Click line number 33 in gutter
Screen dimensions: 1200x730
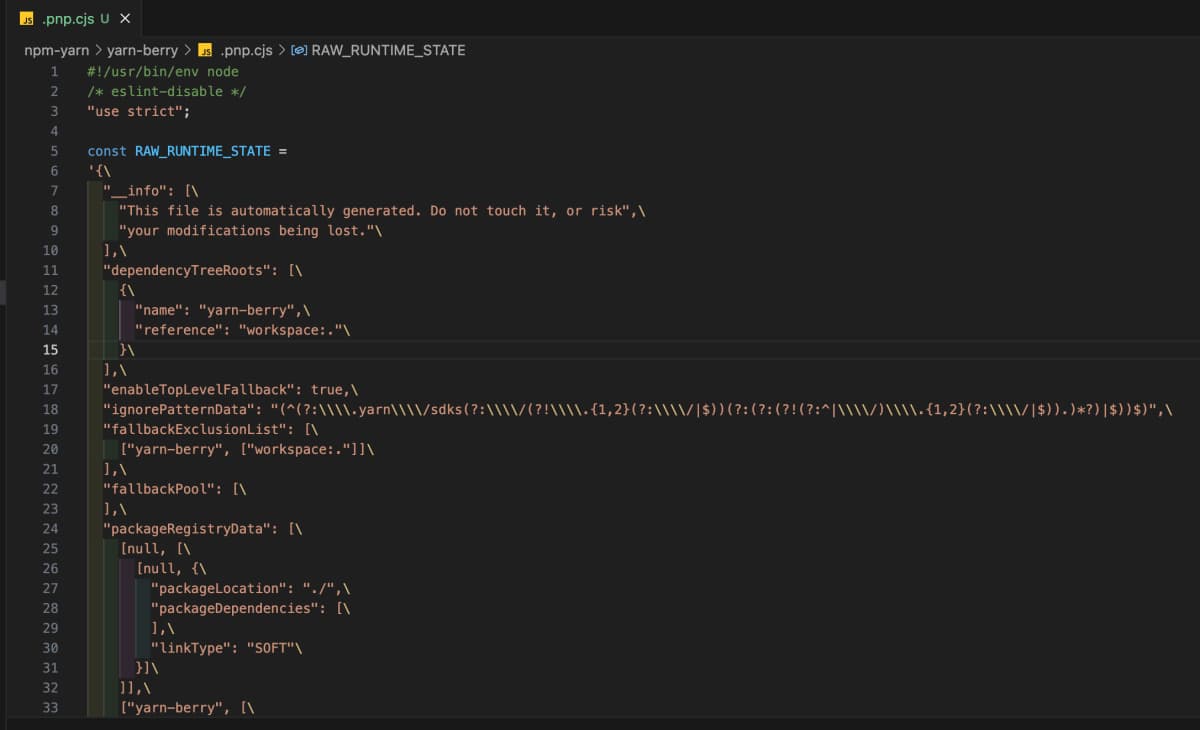(x=50, y=707)
